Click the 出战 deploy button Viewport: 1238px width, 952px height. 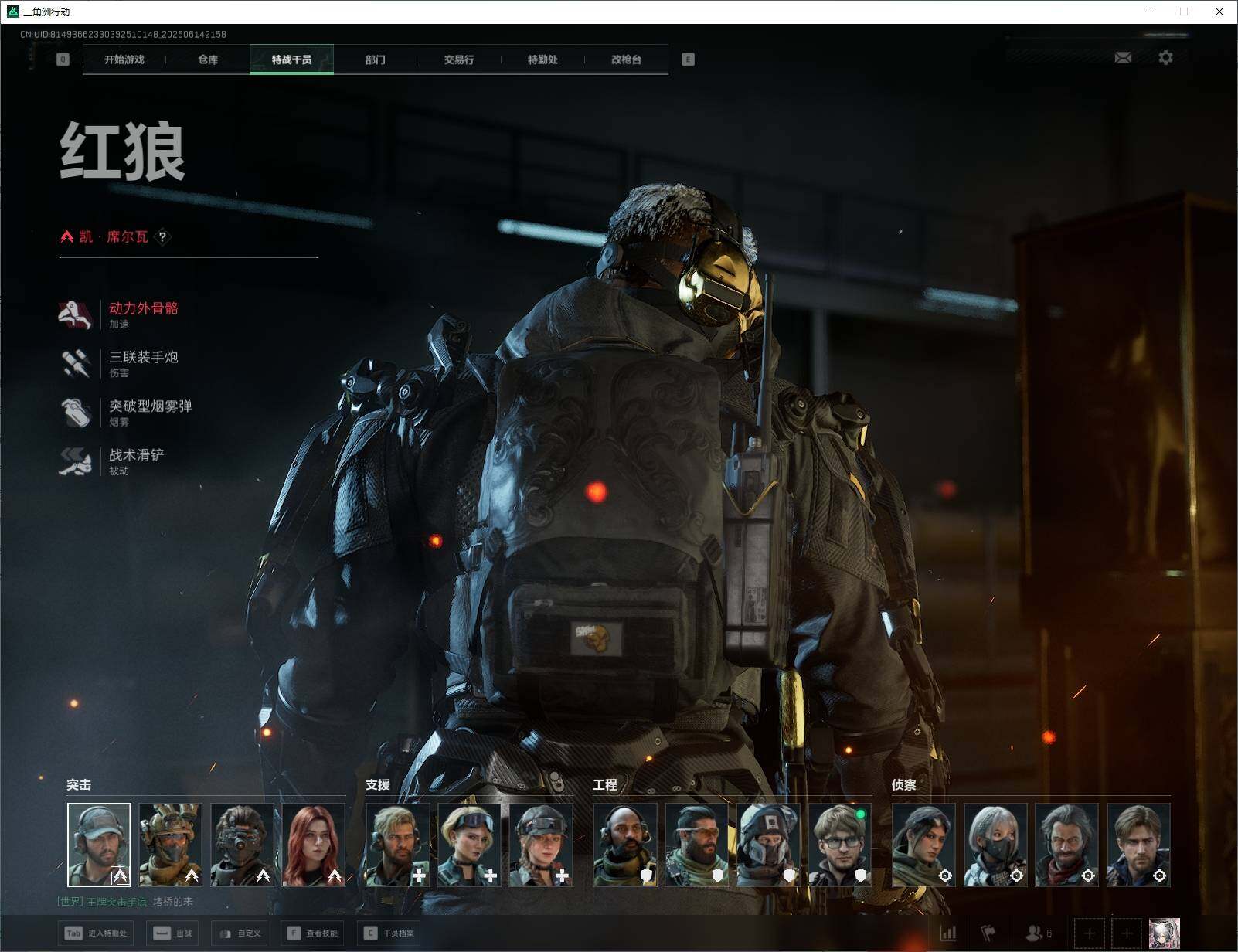pyautogui.click(x=172, y=933)
